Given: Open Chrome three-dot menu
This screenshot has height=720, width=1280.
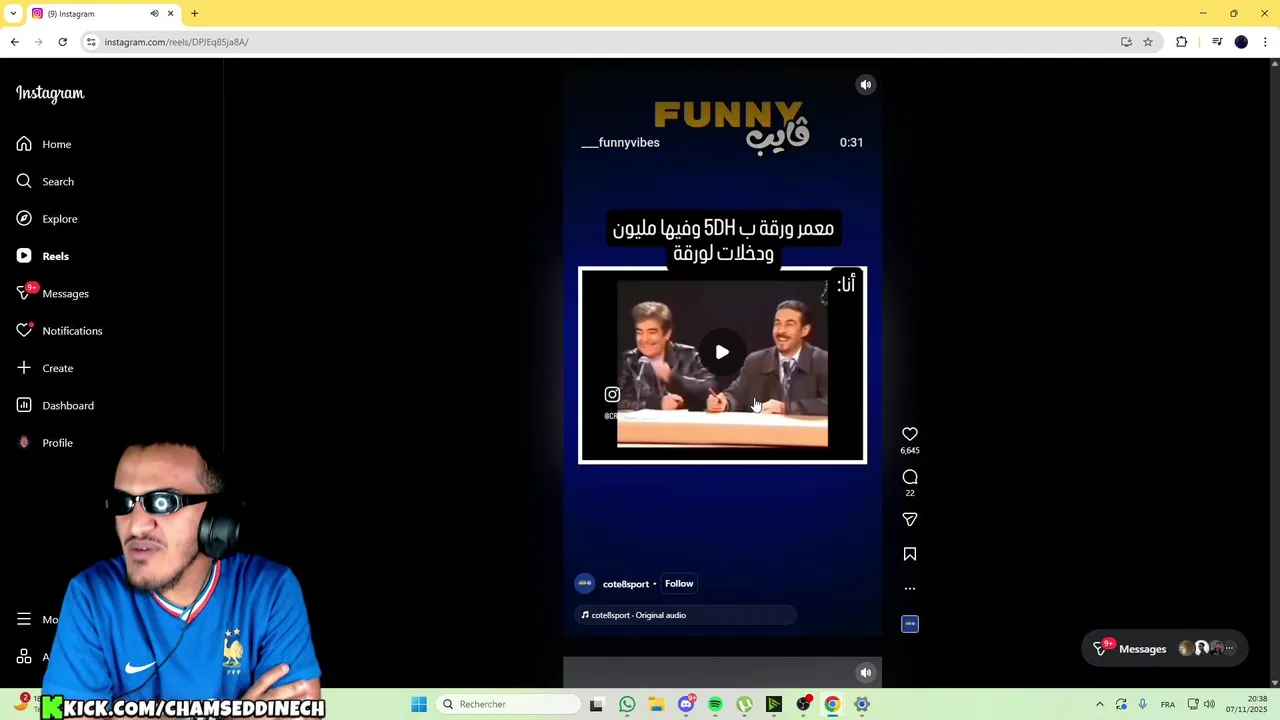Looking at the screenshot, I should click(x=1266, y=42).
